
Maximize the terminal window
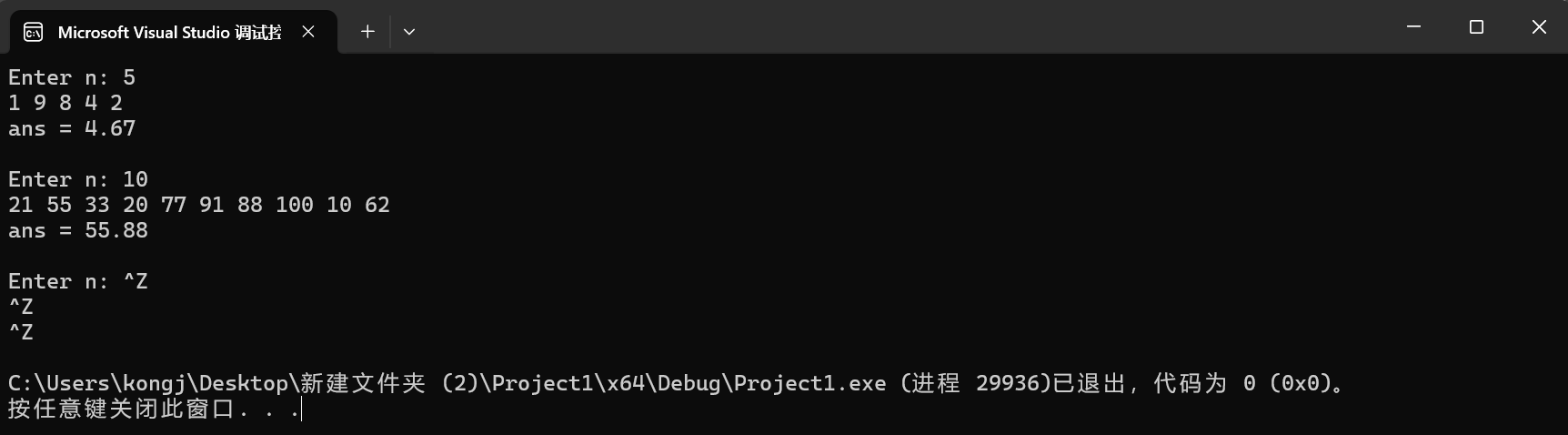coord(1476,27)
